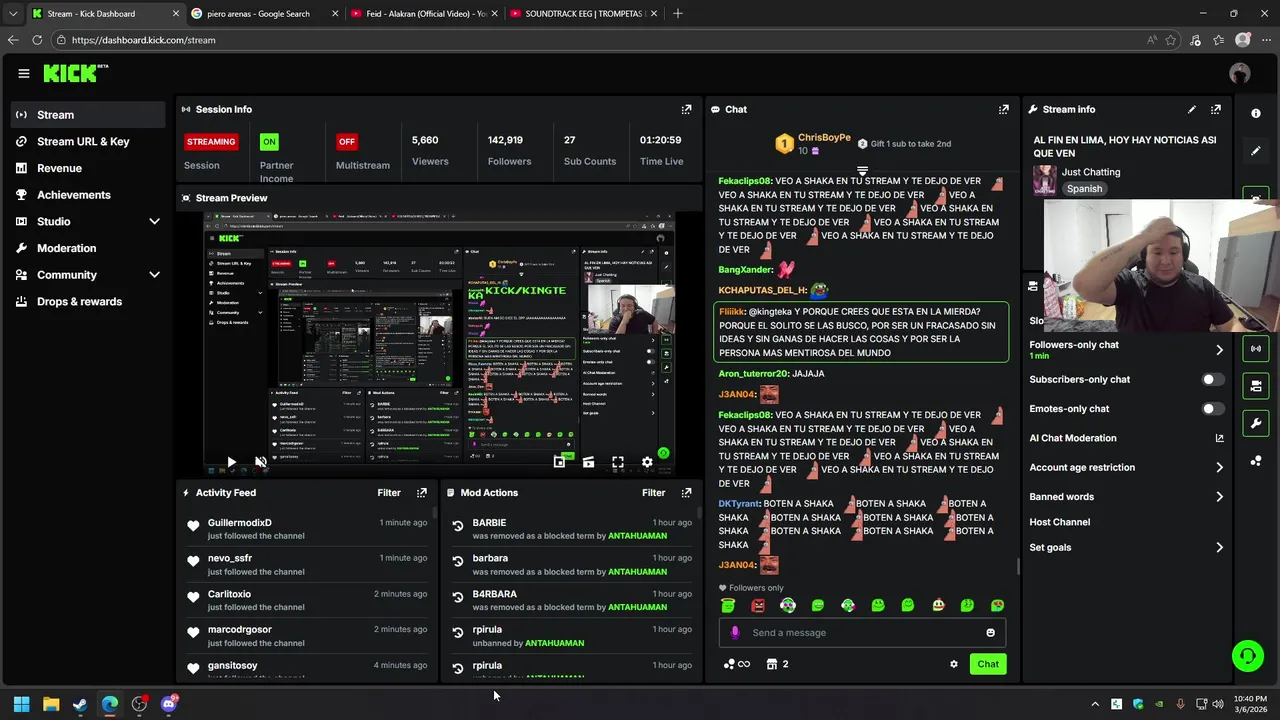Screen dimensions: 1280x720
Task: Open Revenue page
Action: [x=89, y=168]
